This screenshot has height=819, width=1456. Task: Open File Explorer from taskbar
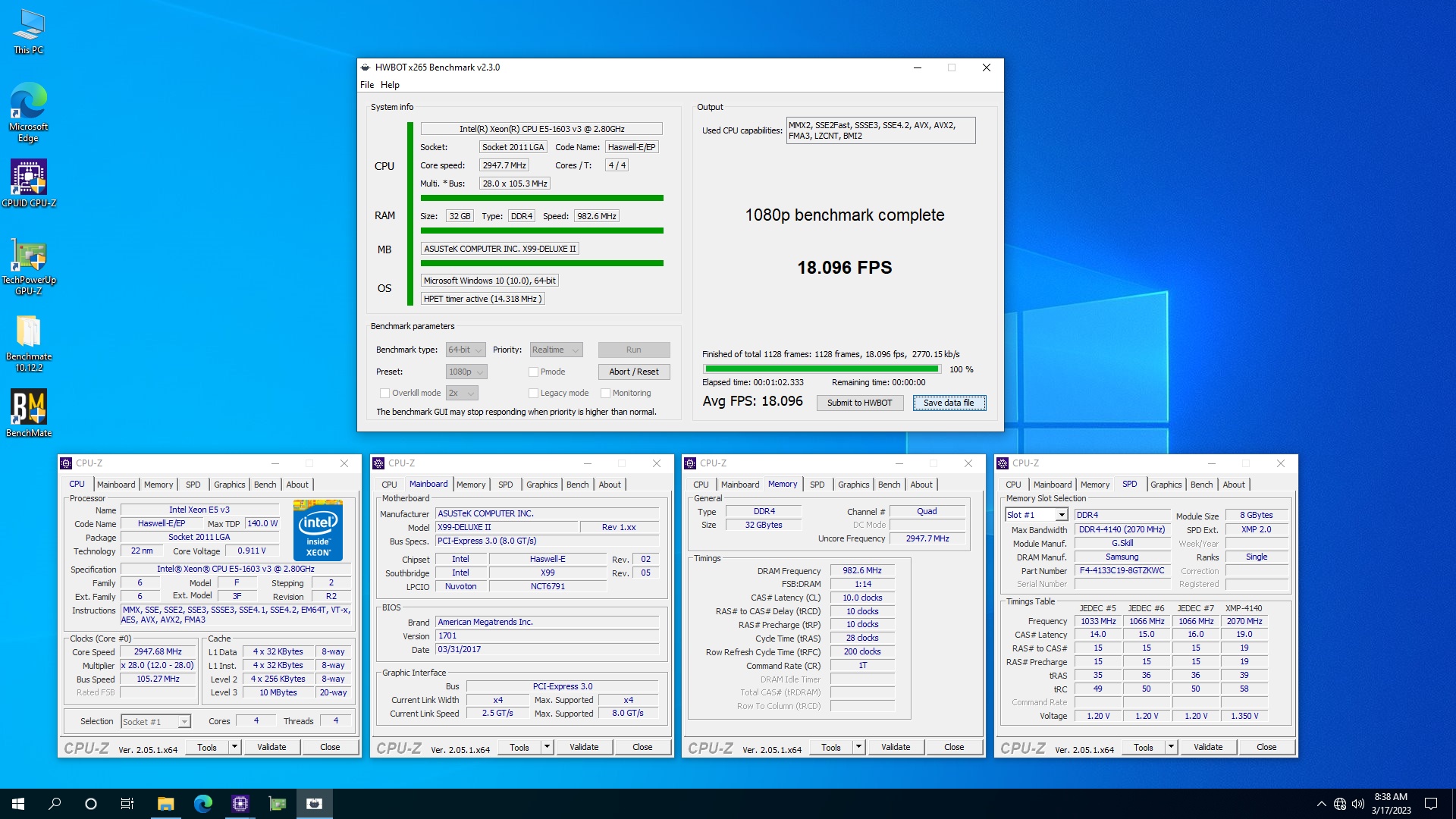click(x=165, y=804)
